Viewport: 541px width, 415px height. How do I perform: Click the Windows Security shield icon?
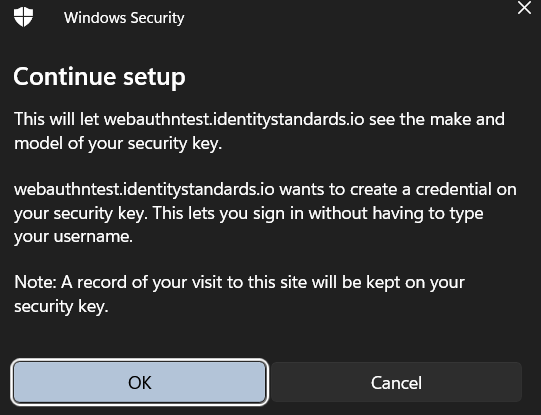coord(23,17)
